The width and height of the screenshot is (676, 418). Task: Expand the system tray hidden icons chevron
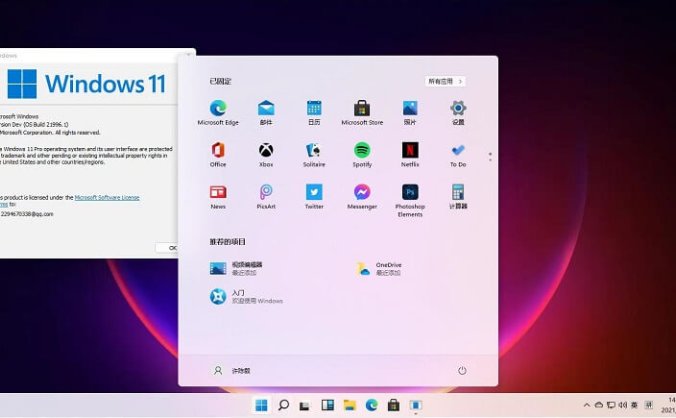coord(586,405)
